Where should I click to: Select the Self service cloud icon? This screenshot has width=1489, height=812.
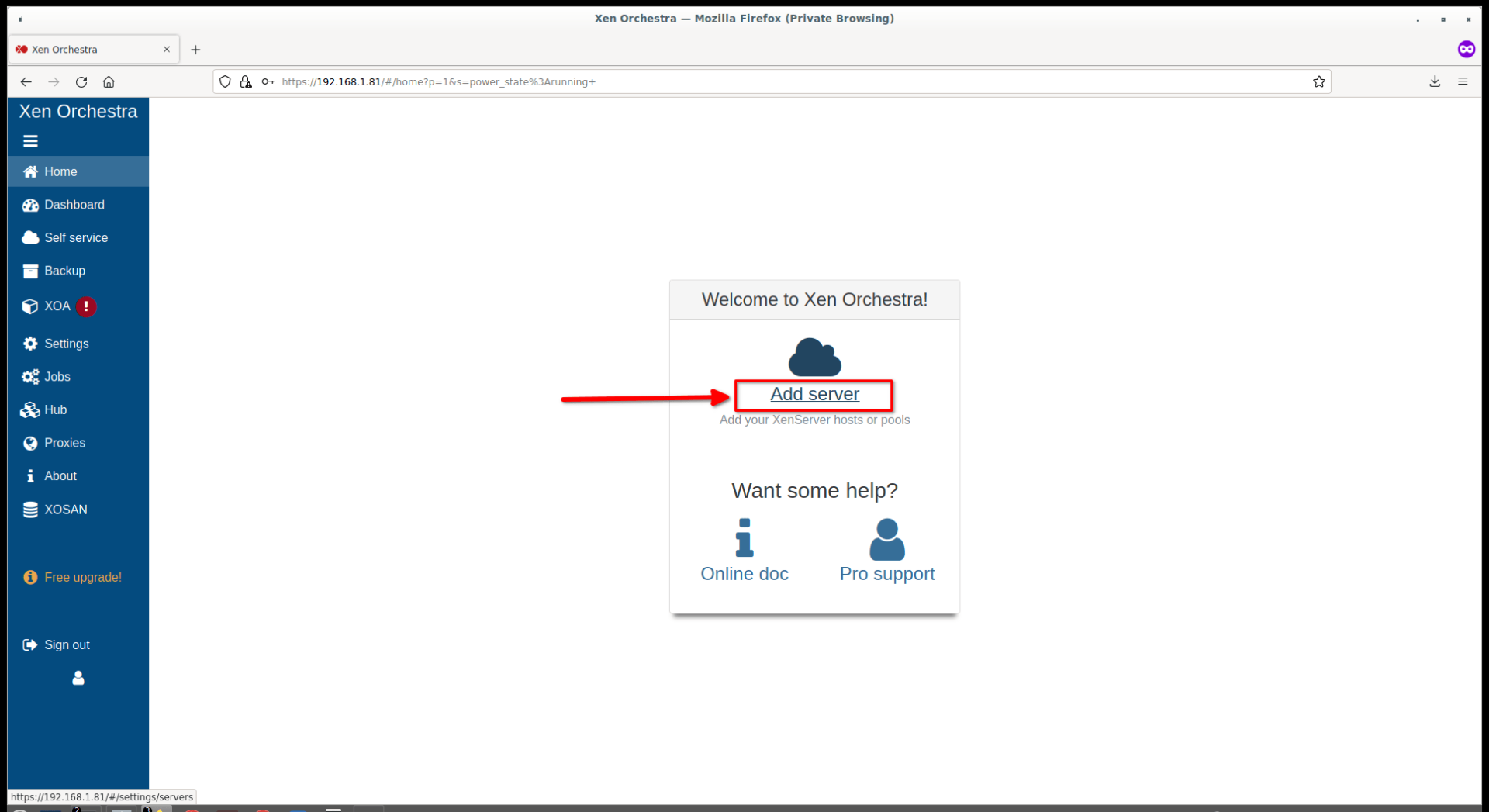coord(30,237)
